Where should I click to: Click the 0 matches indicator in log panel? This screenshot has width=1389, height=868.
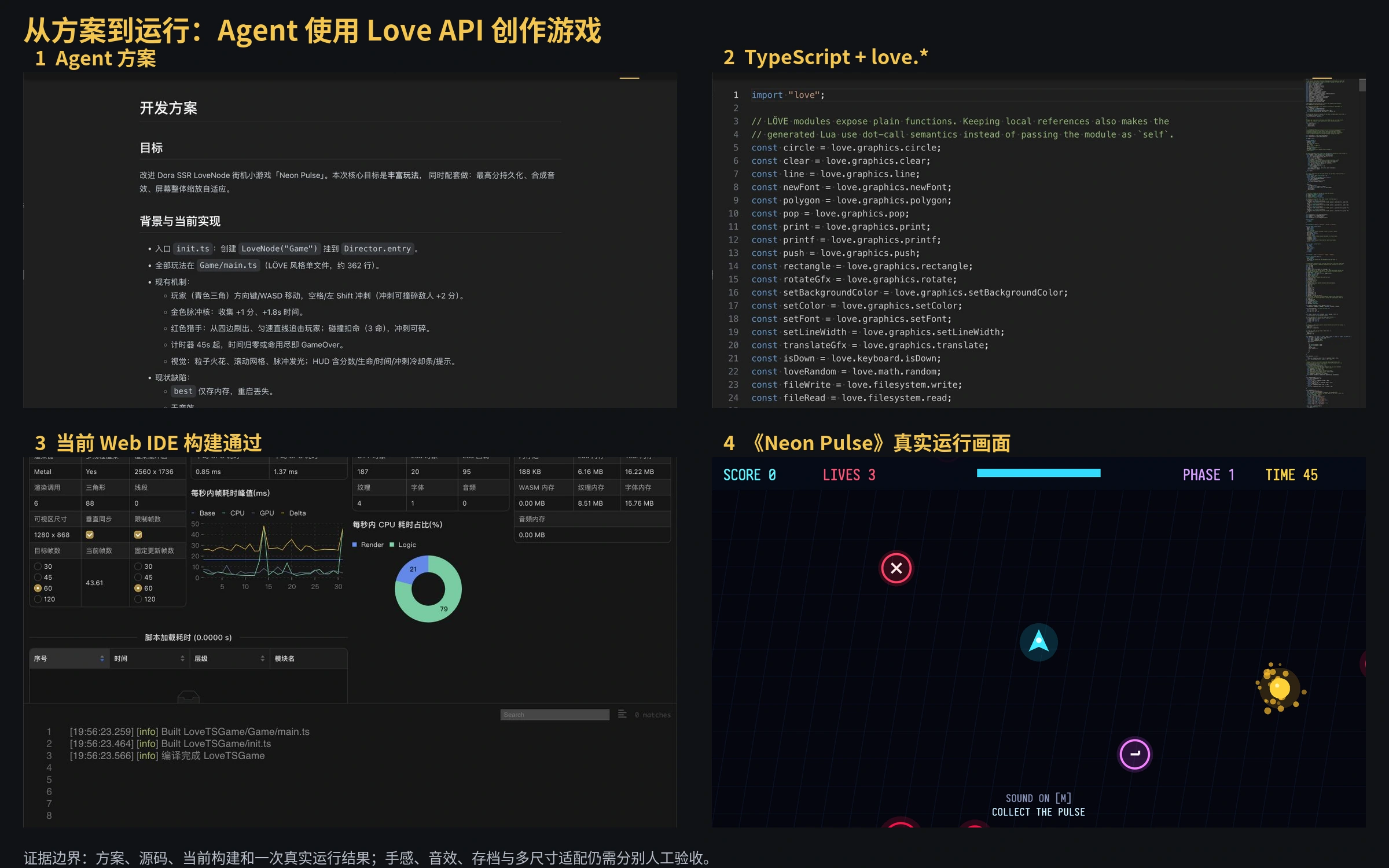pyautogui.click(x=653, y=715)
